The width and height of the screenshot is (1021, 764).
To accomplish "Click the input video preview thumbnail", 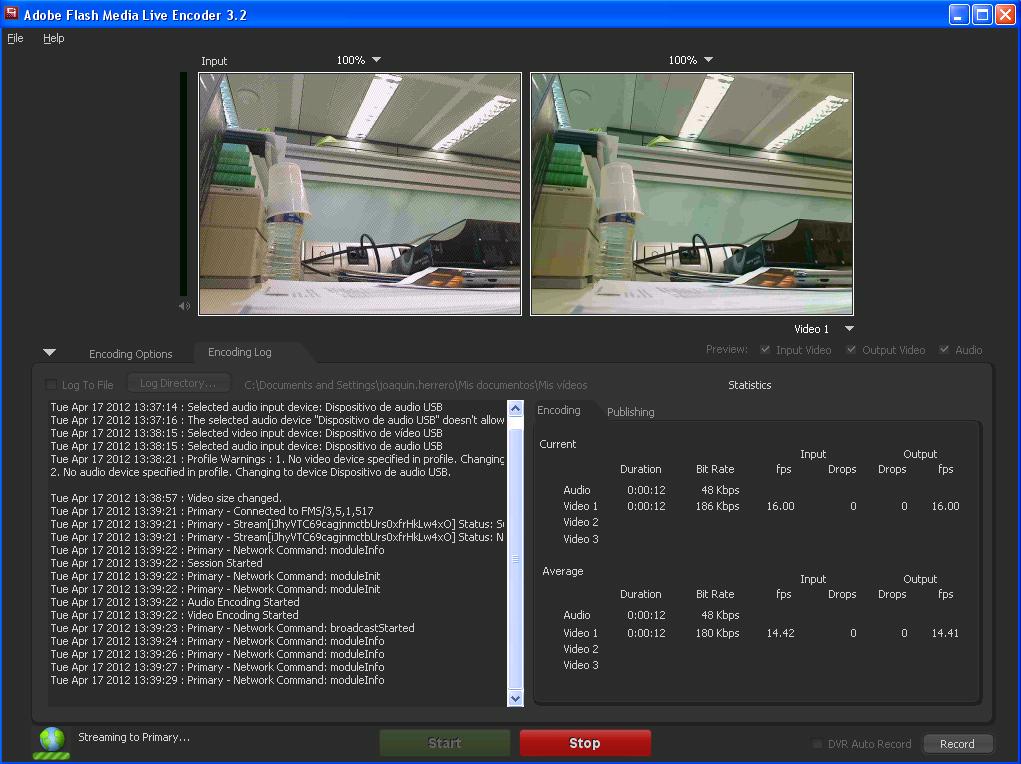I will tap(360, 194).
